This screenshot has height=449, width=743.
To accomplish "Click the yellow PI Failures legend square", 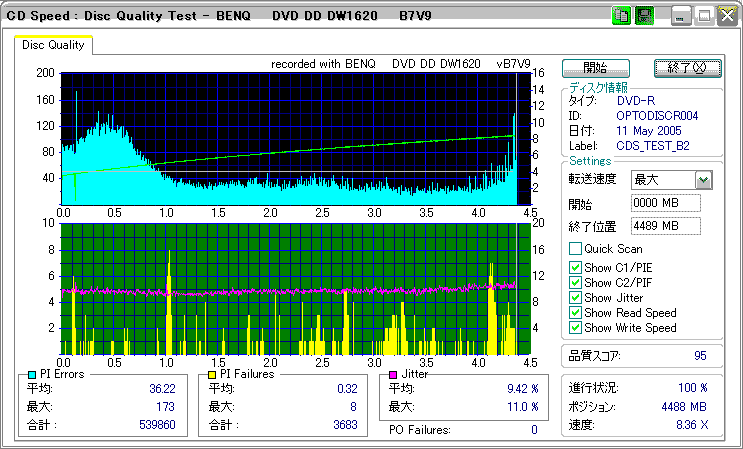I will tap(212, 374).
